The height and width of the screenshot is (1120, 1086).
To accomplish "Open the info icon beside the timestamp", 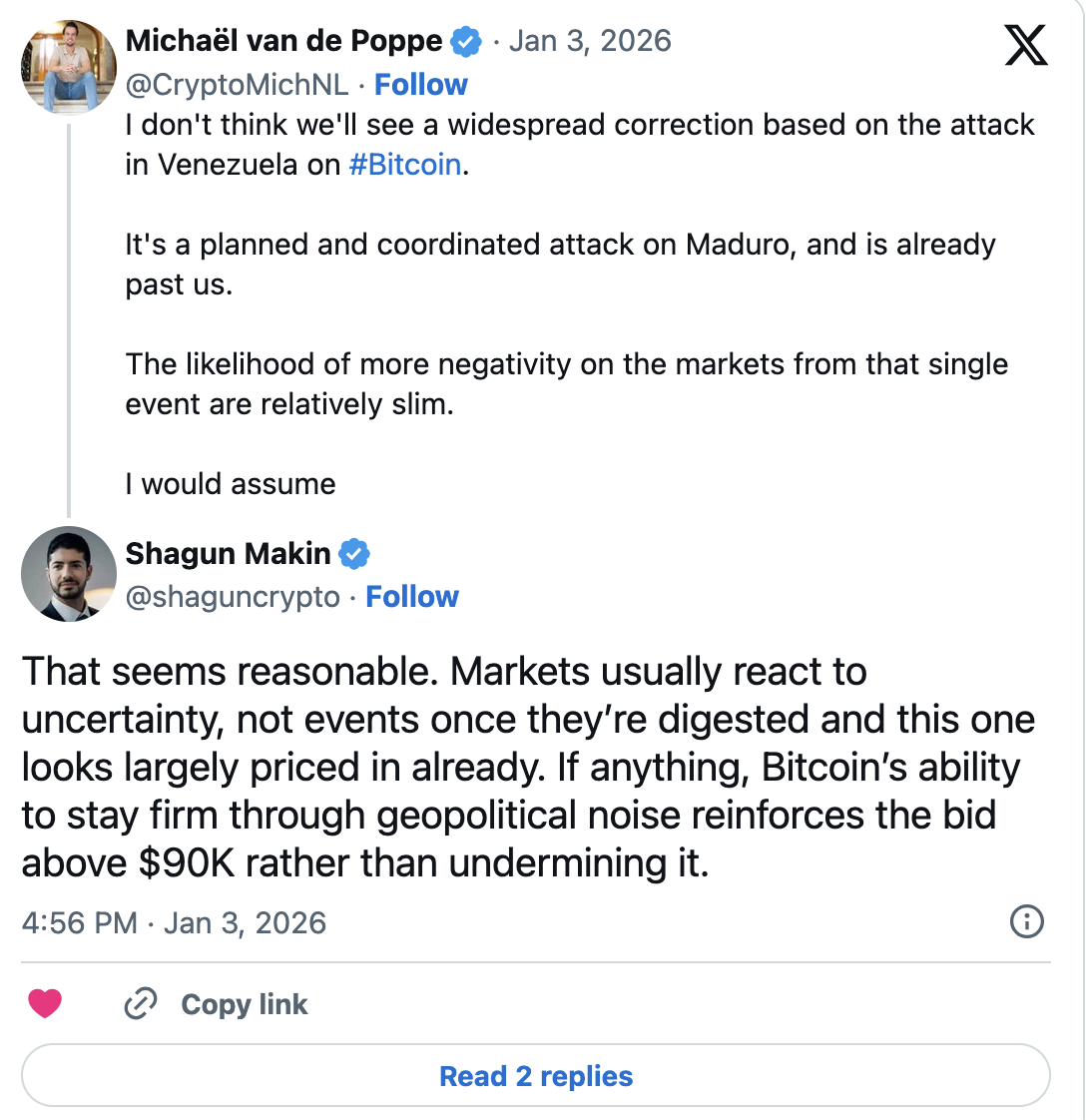I will click(1027, 922).
